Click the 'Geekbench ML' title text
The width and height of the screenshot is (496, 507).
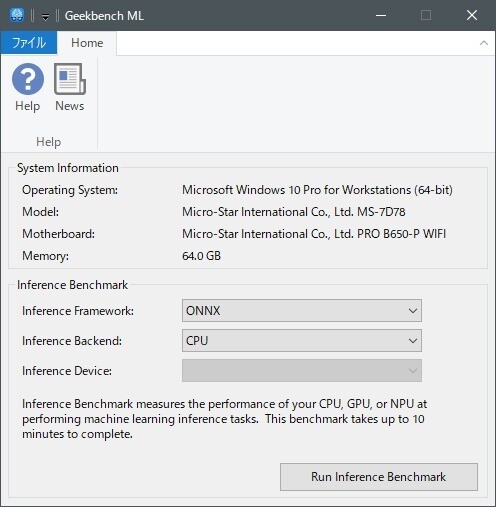(x=104, y=16)
